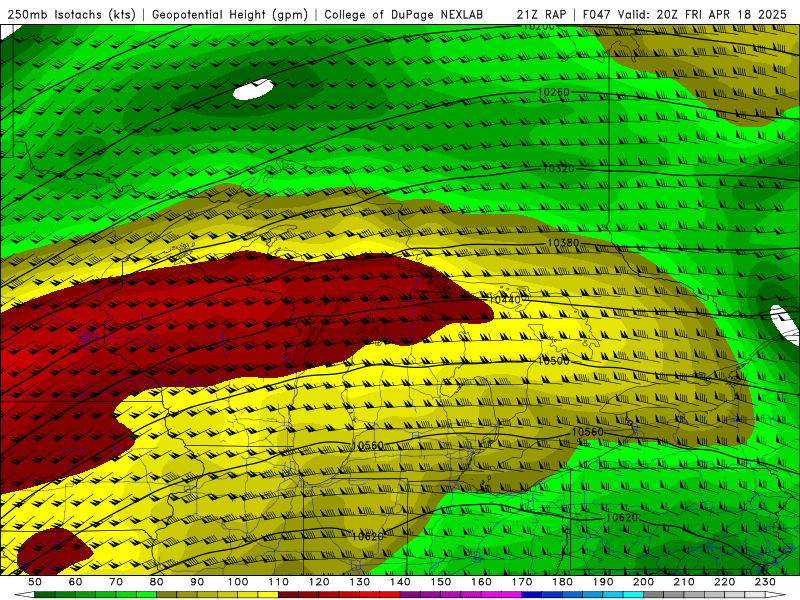The height and width of the screenshot is (600, 800).
Task: Click the 10500 height contour label
Action: tap(554, 361)
